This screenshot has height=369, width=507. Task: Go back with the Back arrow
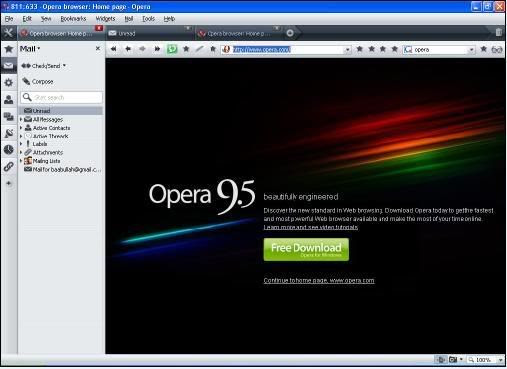coord(128,49)
